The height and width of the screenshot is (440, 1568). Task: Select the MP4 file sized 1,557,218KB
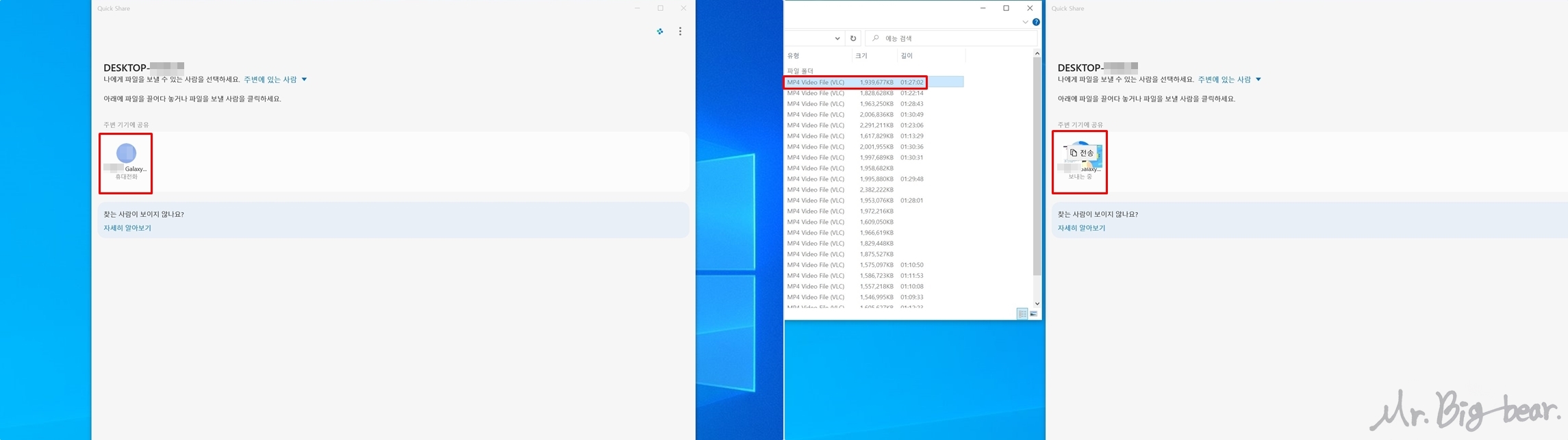pyautogui.click(x=874, y=287)
